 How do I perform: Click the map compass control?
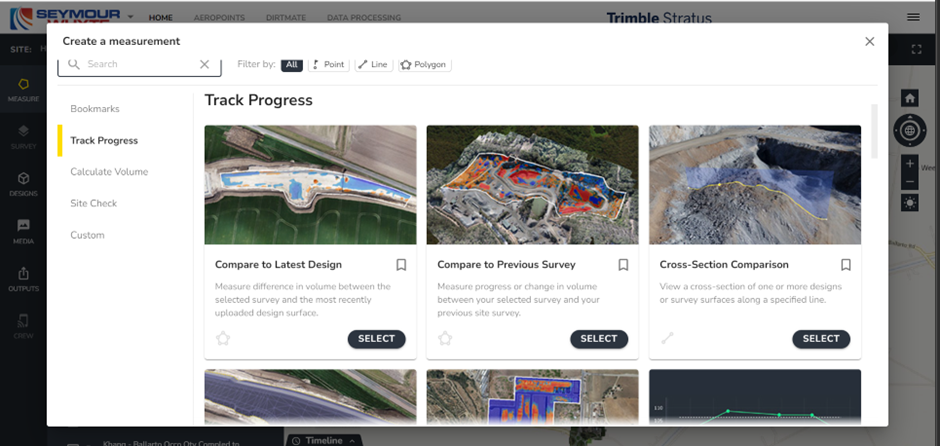point(909,130)
